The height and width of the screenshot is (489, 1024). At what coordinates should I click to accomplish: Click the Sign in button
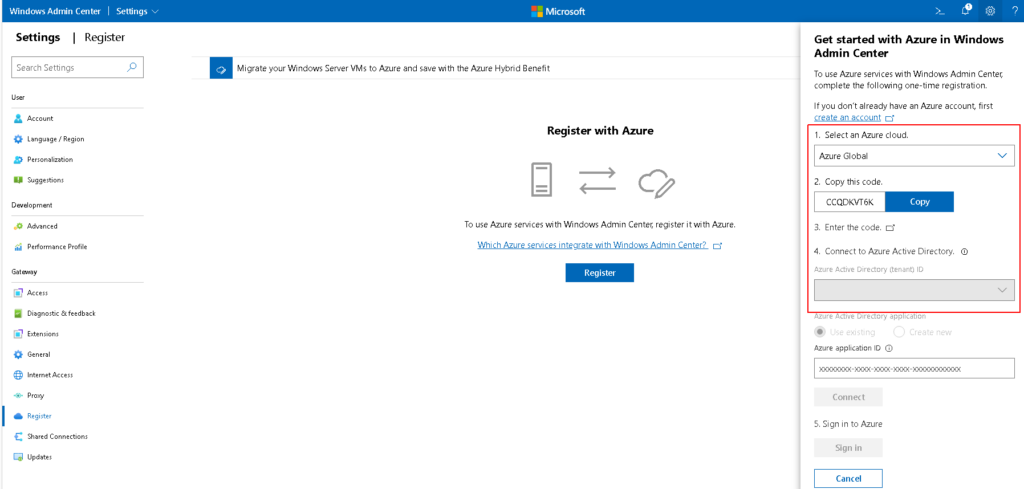pyautogui.click(x=848, y=448)
